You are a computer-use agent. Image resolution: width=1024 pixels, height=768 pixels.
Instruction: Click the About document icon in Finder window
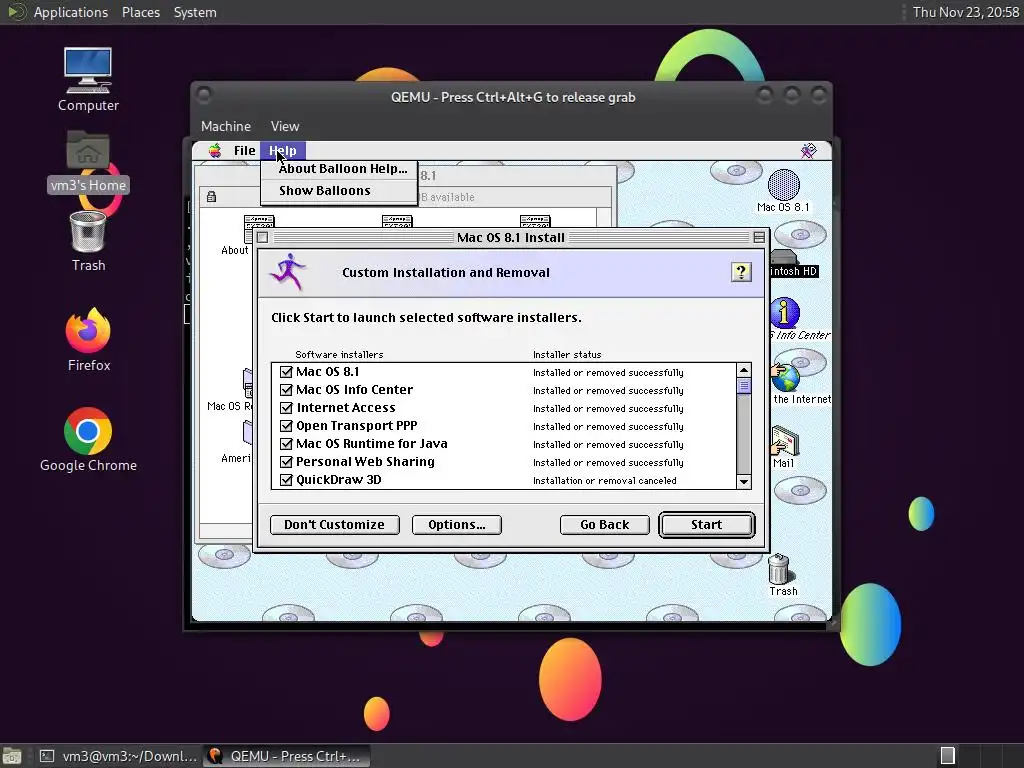coord(259,221)
